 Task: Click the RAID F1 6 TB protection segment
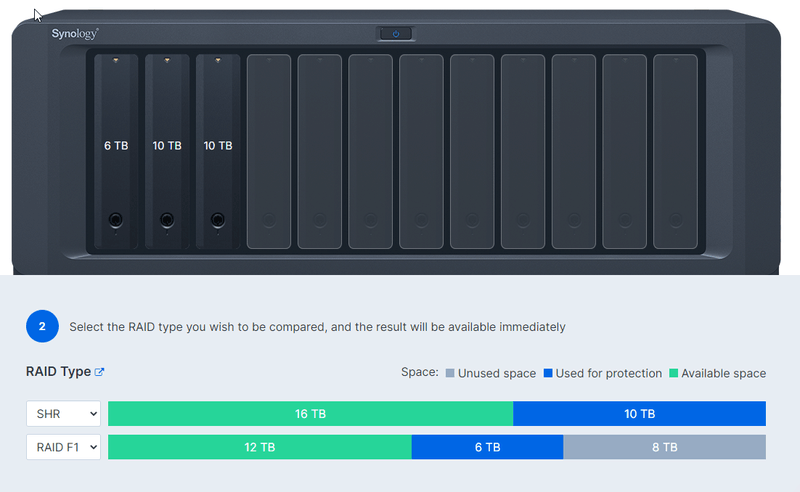[487, 447]
